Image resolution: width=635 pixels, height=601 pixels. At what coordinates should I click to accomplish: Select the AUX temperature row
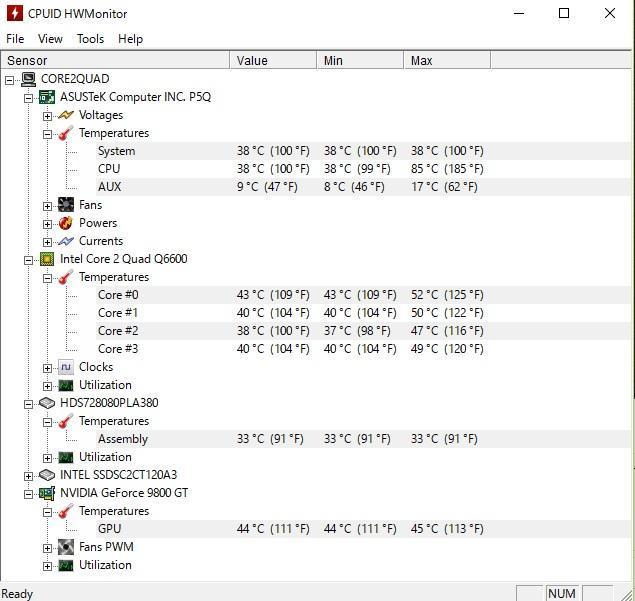point(364,187)
